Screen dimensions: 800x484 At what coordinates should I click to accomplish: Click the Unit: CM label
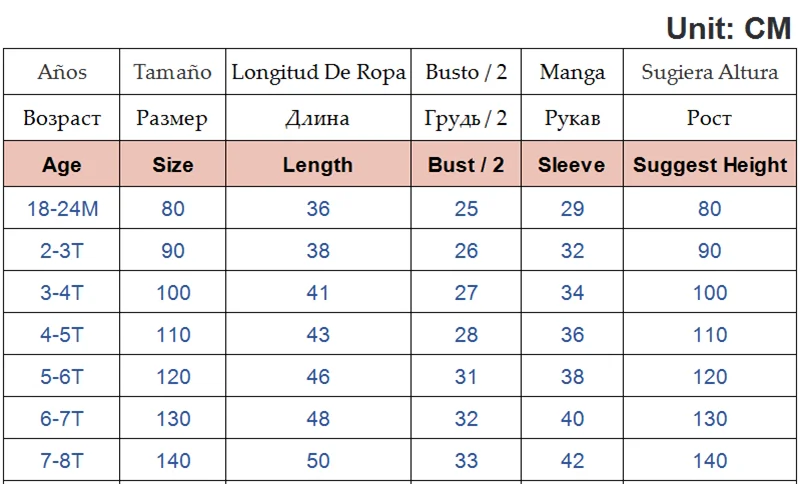(728, 28)
